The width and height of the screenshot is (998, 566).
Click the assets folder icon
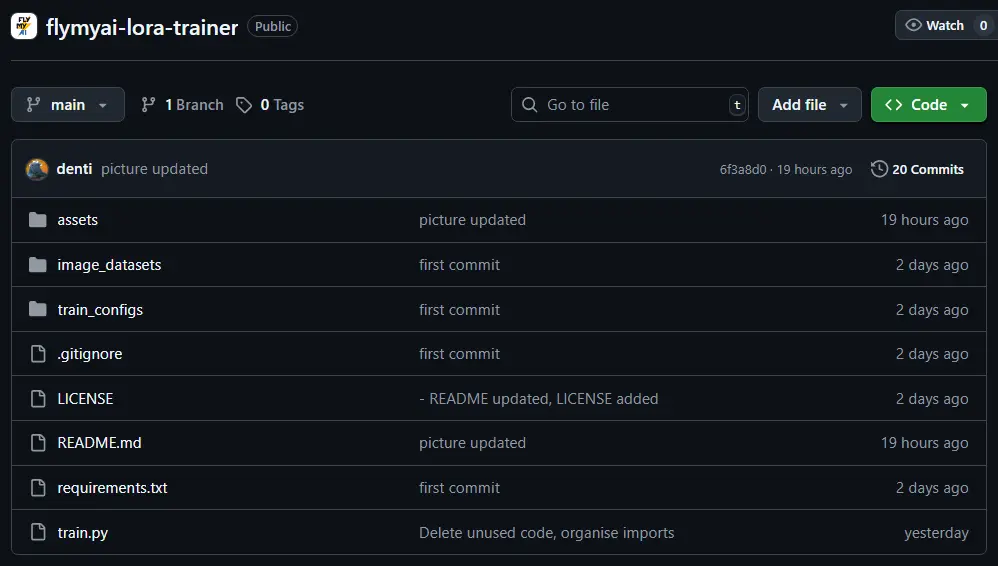38,220
